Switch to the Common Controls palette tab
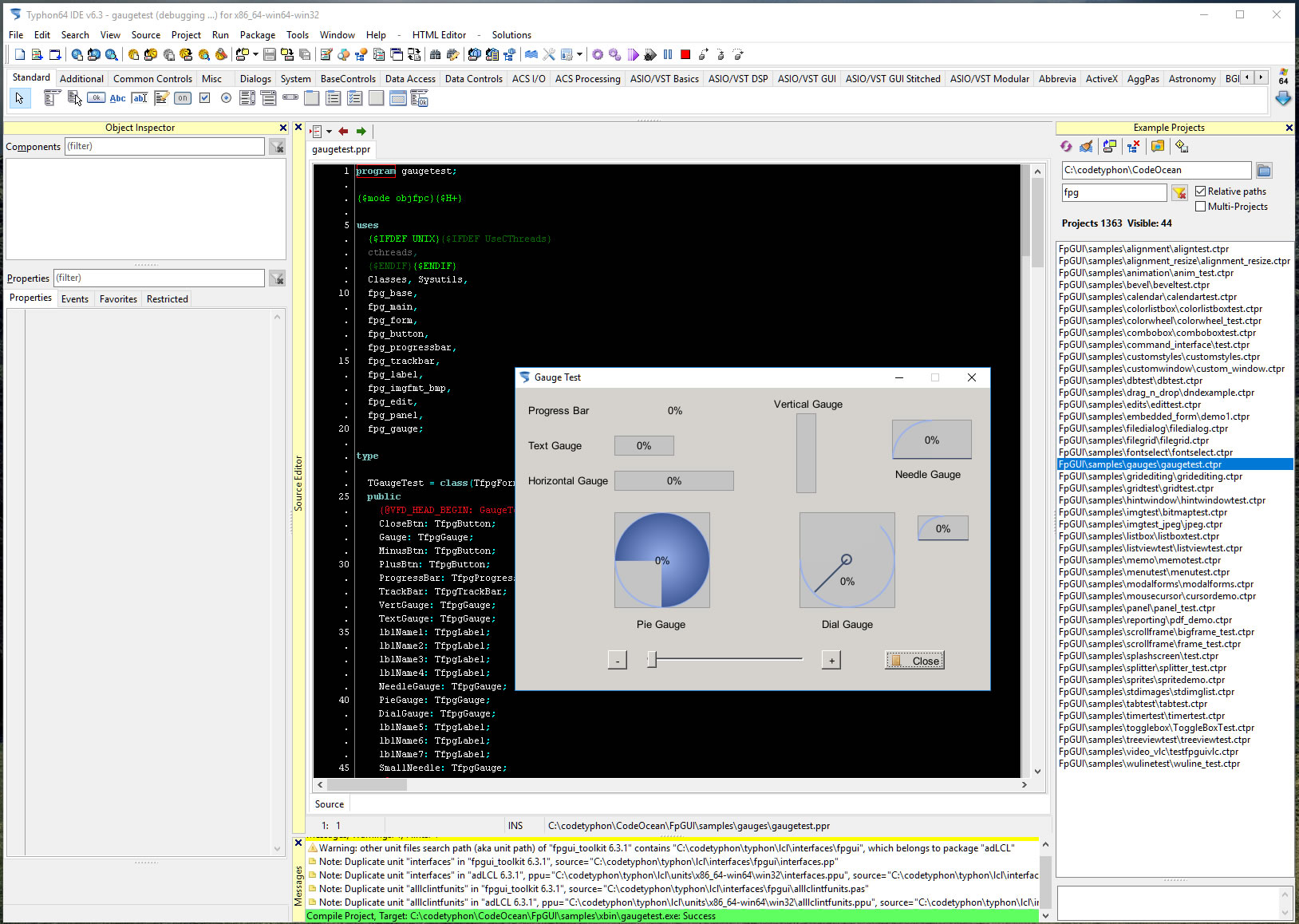Image resolution: width=1299 pixels, height=924 pixels. tap(152, 78)
